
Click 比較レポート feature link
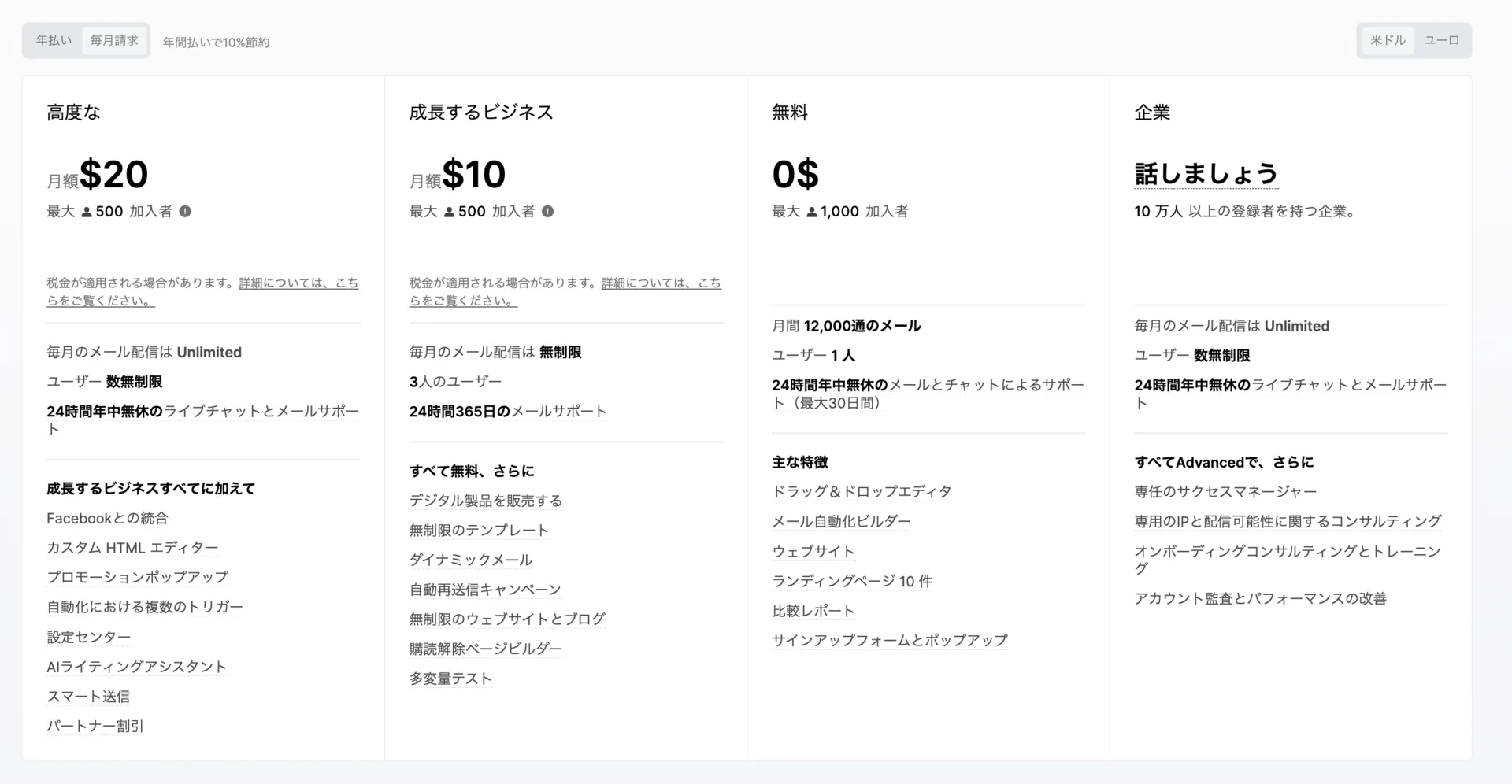point(813,610)
